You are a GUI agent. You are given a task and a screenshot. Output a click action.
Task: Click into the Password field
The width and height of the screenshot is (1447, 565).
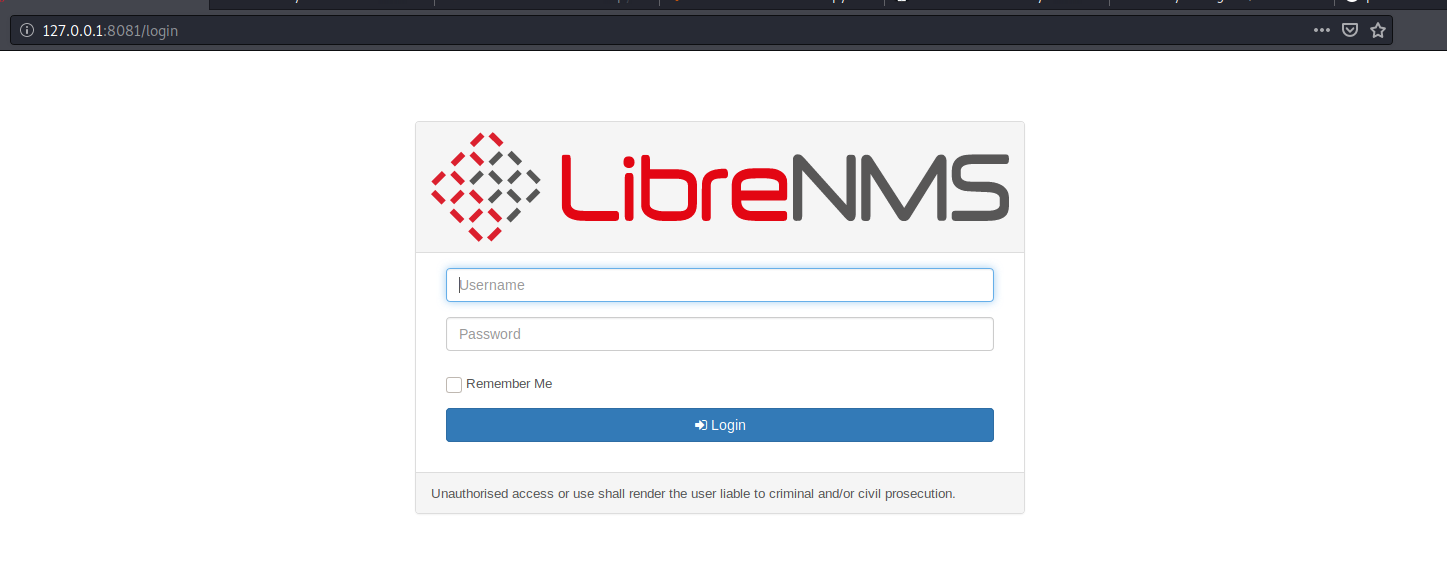pyautogui.click(x=719, y=334)
